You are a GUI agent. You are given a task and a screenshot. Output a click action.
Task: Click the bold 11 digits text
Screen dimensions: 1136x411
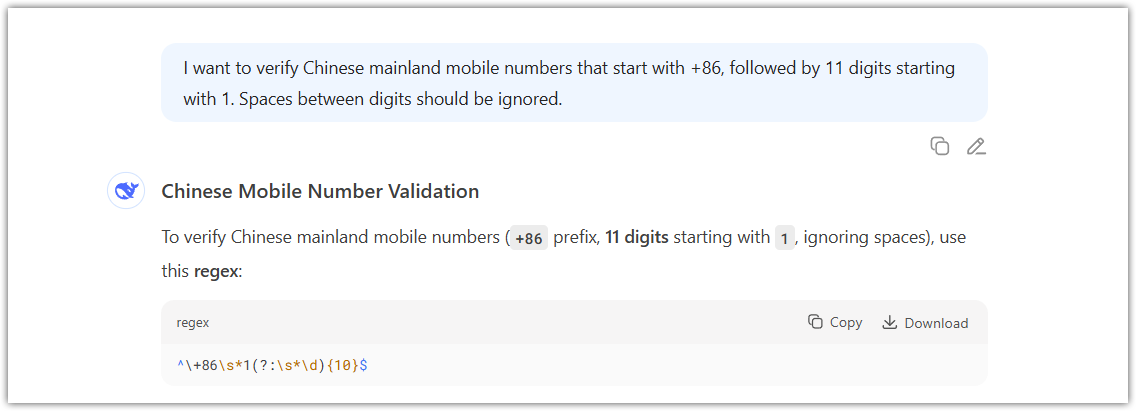637,237
